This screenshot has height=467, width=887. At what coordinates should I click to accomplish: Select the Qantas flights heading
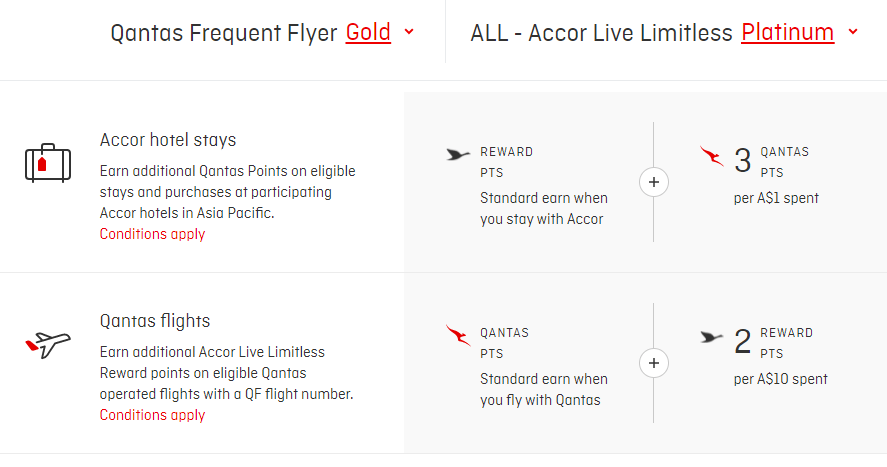[155, 321]
